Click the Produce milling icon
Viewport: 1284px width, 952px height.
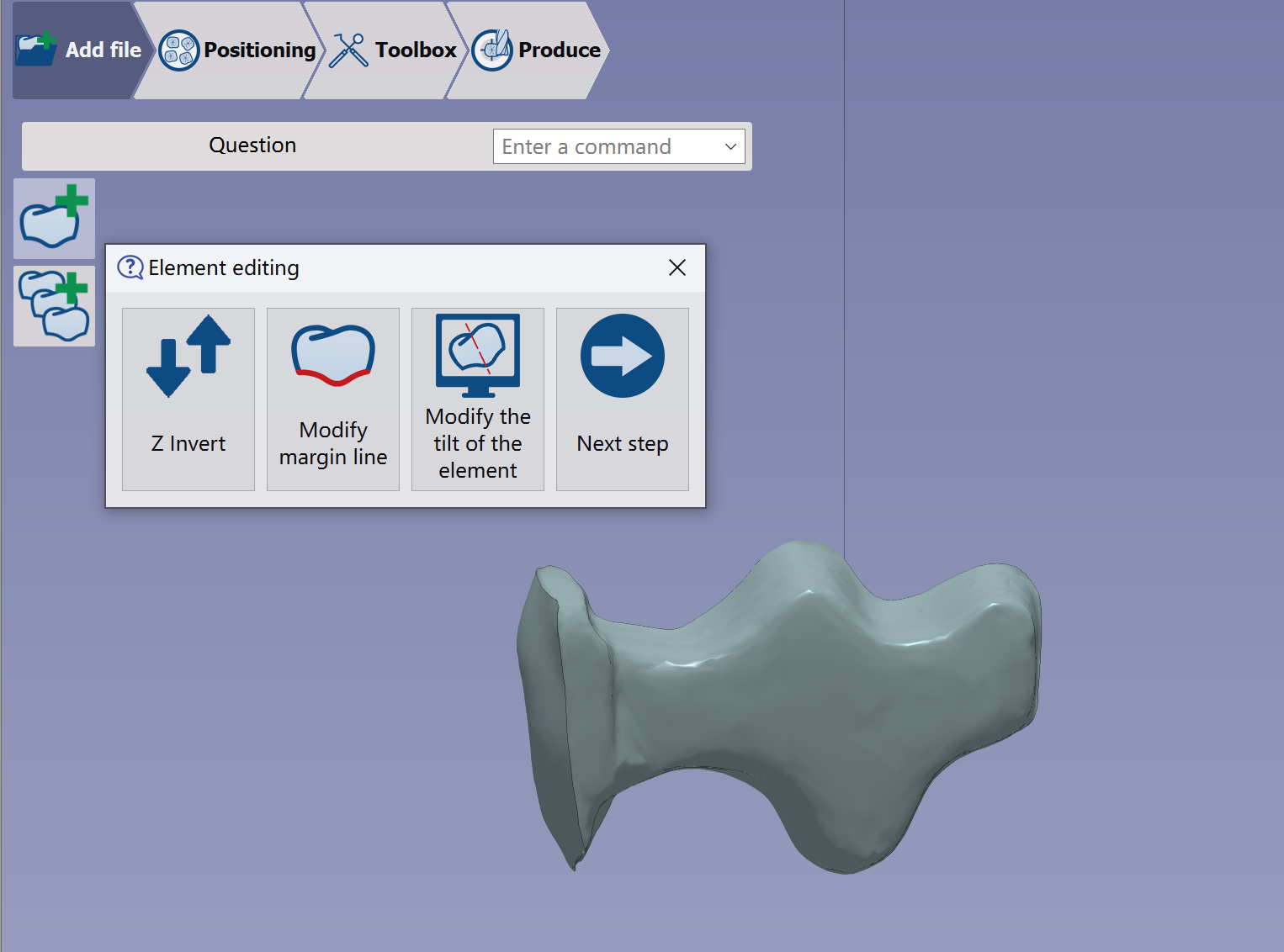[492, 50]
